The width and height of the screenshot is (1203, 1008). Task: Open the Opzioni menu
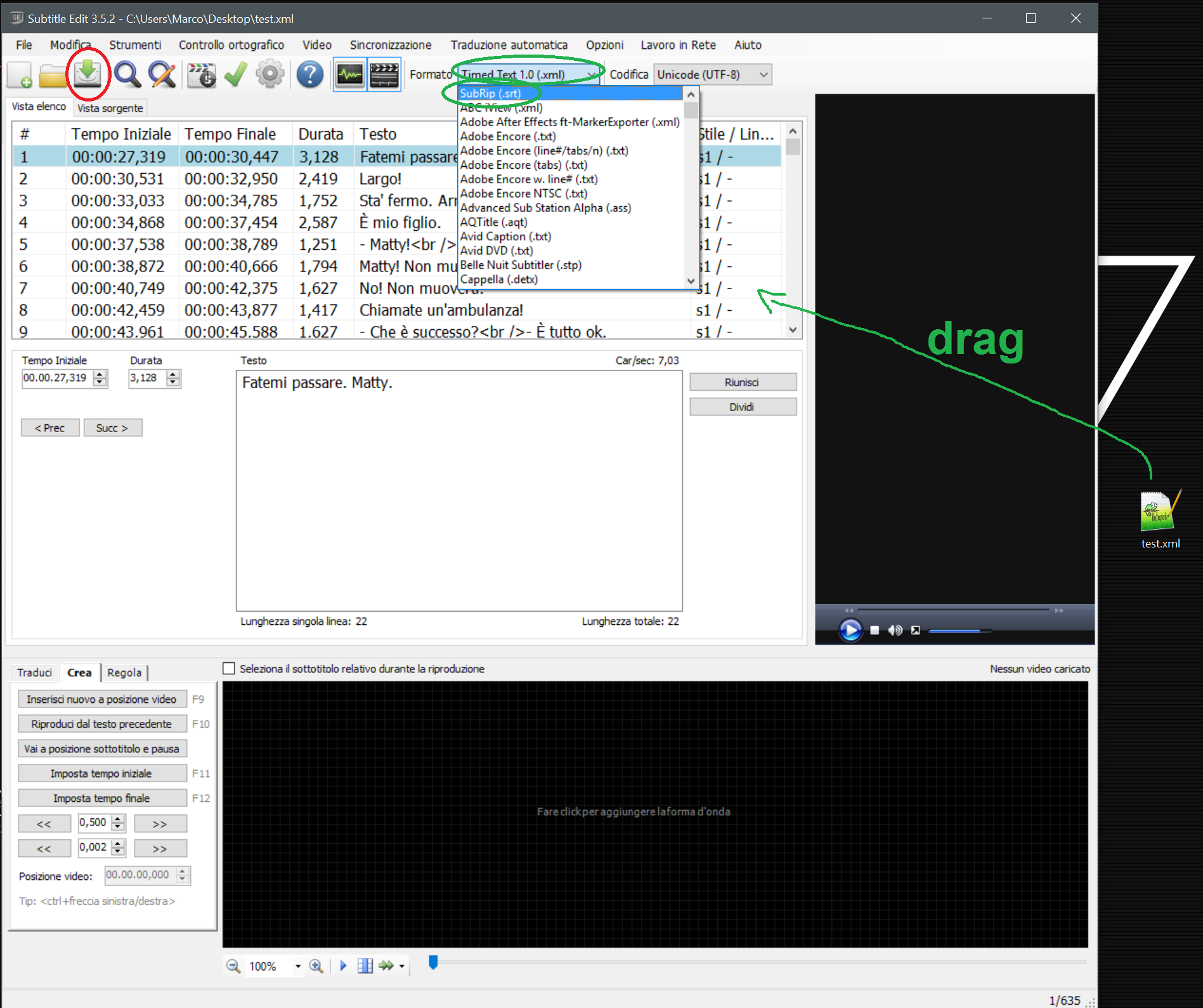tap(604, 45)
